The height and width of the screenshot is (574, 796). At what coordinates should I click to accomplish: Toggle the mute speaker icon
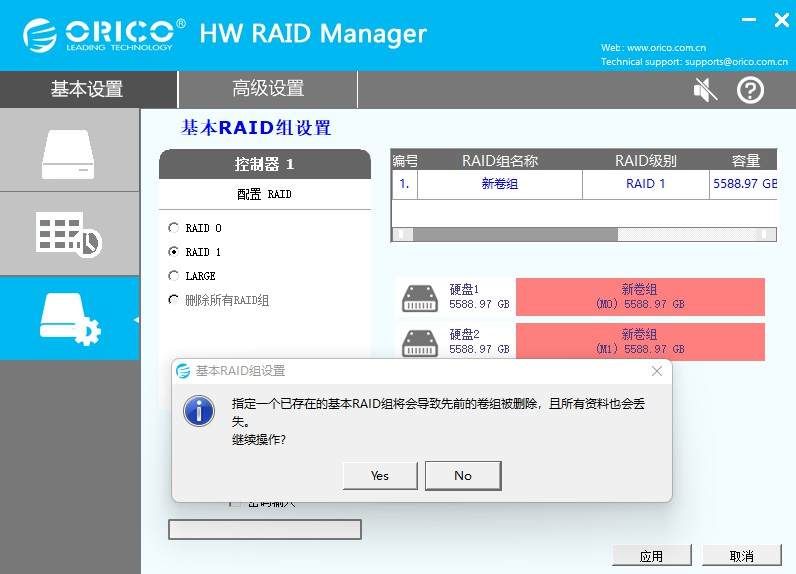705,90
